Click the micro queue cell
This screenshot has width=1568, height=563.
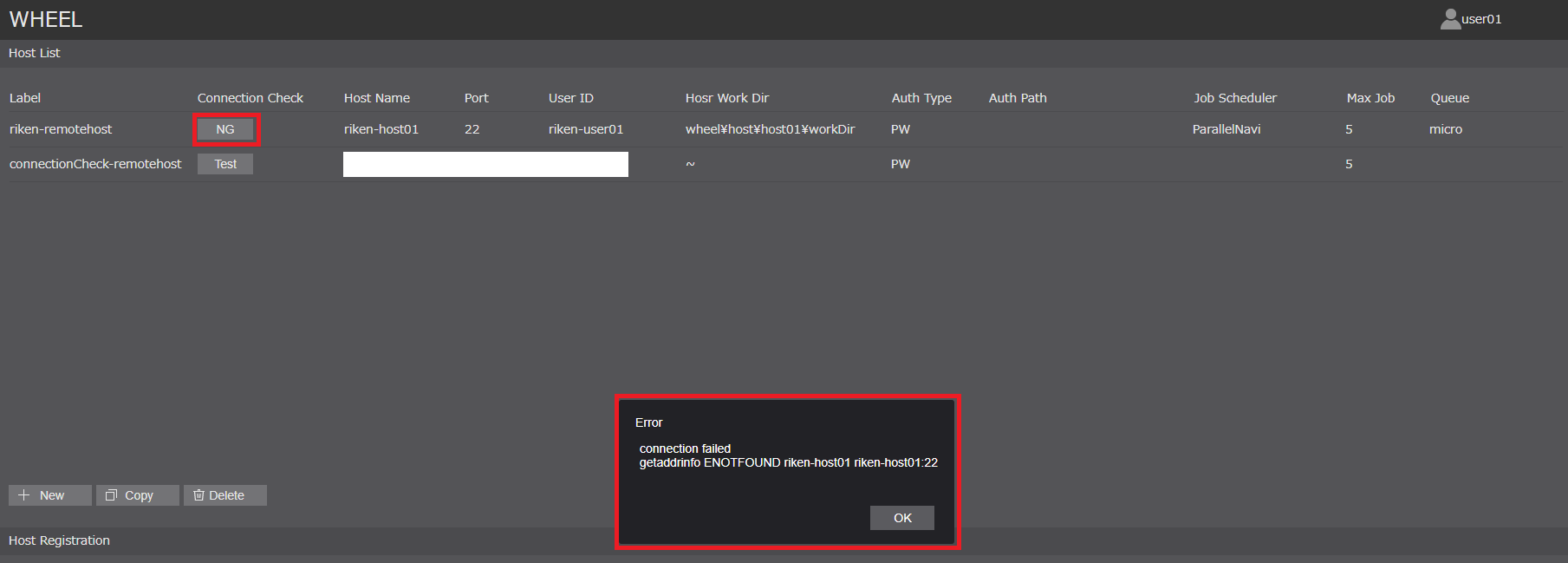1446,129
